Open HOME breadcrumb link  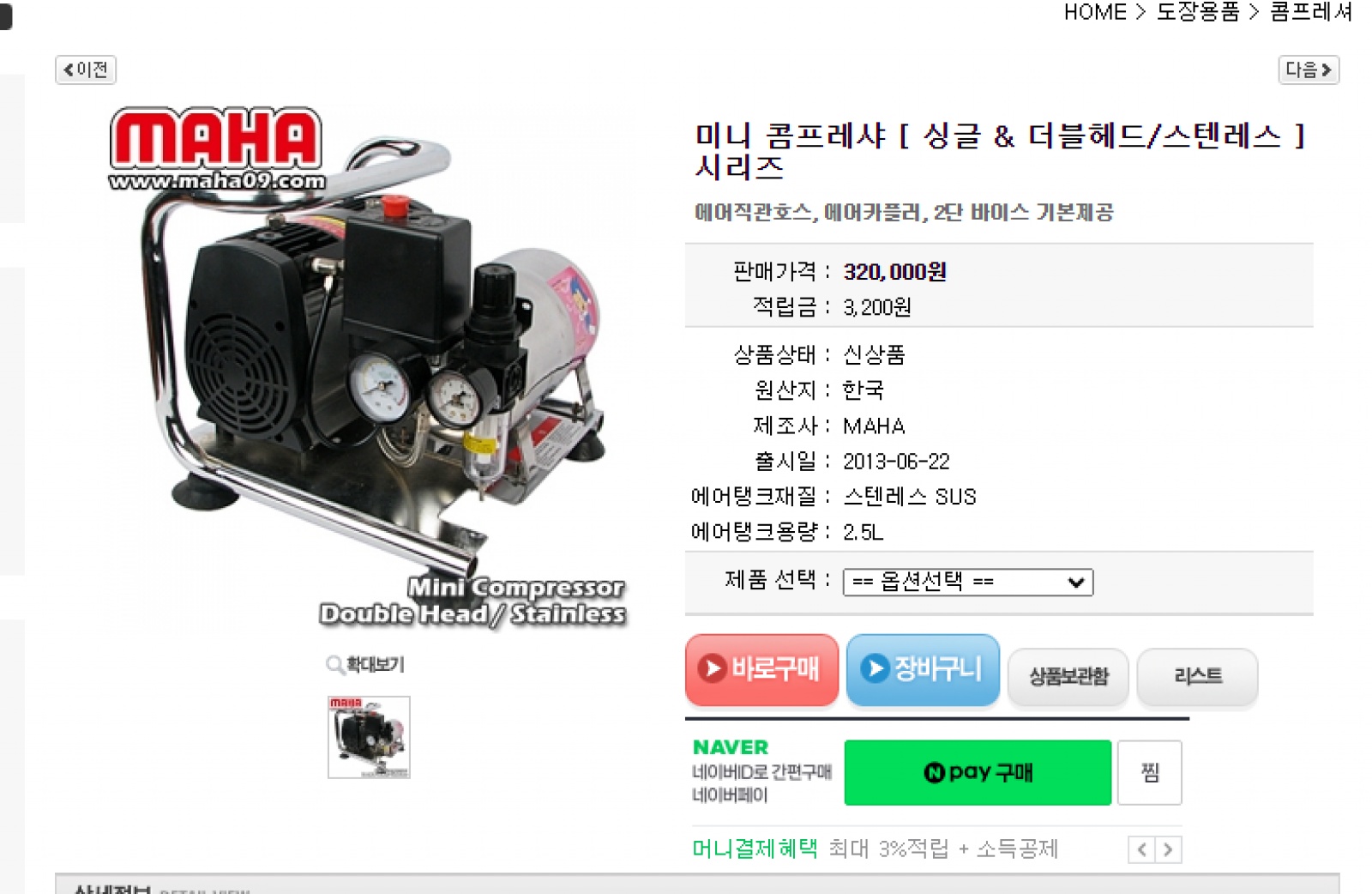(1095, 12)
